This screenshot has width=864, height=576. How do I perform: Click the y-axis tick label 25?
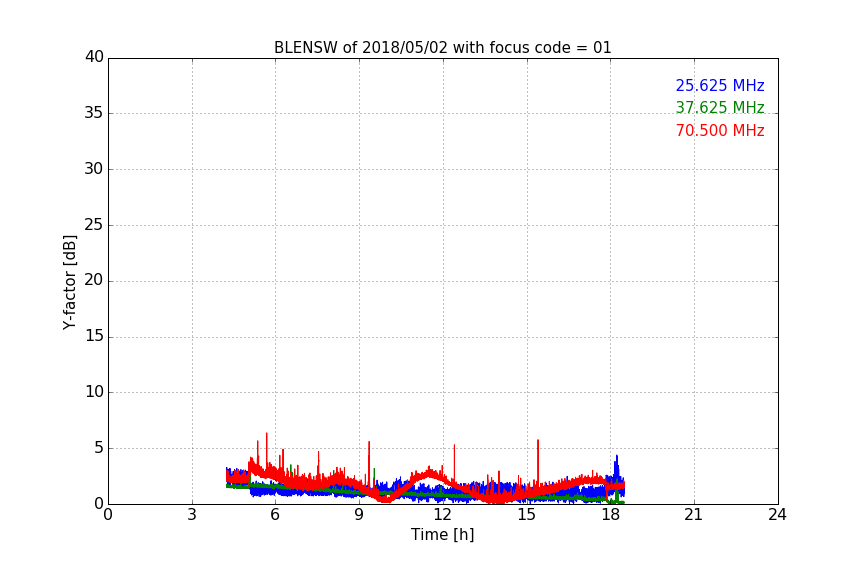94,224
